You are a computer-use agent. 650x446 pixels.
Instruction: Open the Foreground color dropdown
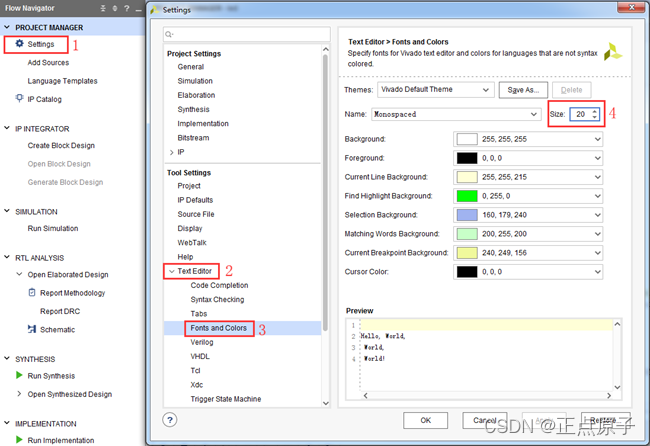pyautogui.click(x=528, y=158)
